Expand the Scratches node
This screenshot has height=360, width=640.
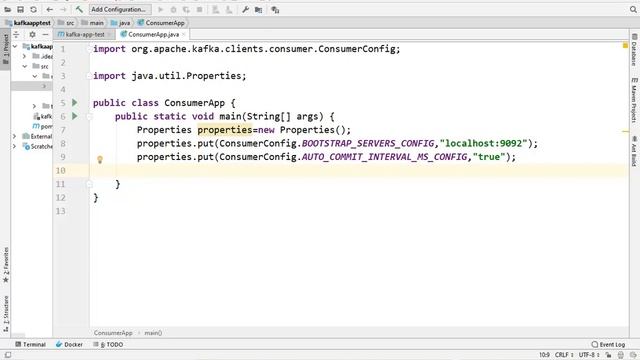click(15, 146)
